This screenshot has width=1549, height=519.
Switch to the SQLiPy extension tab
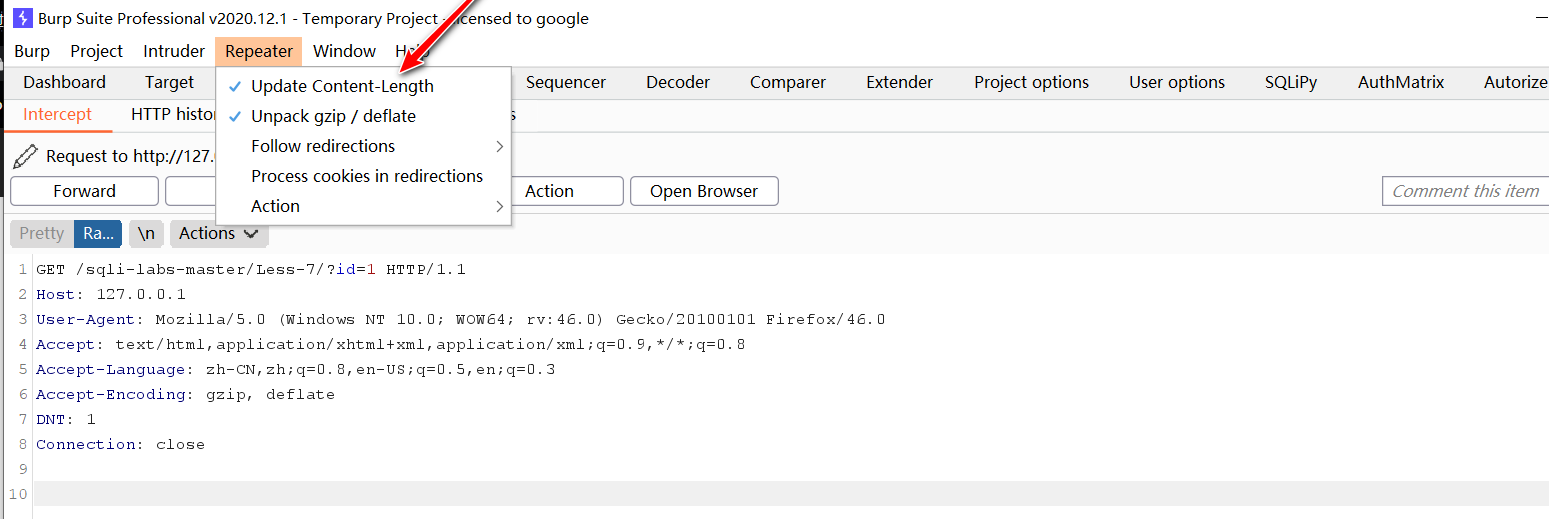click(x=1291, y=83)
